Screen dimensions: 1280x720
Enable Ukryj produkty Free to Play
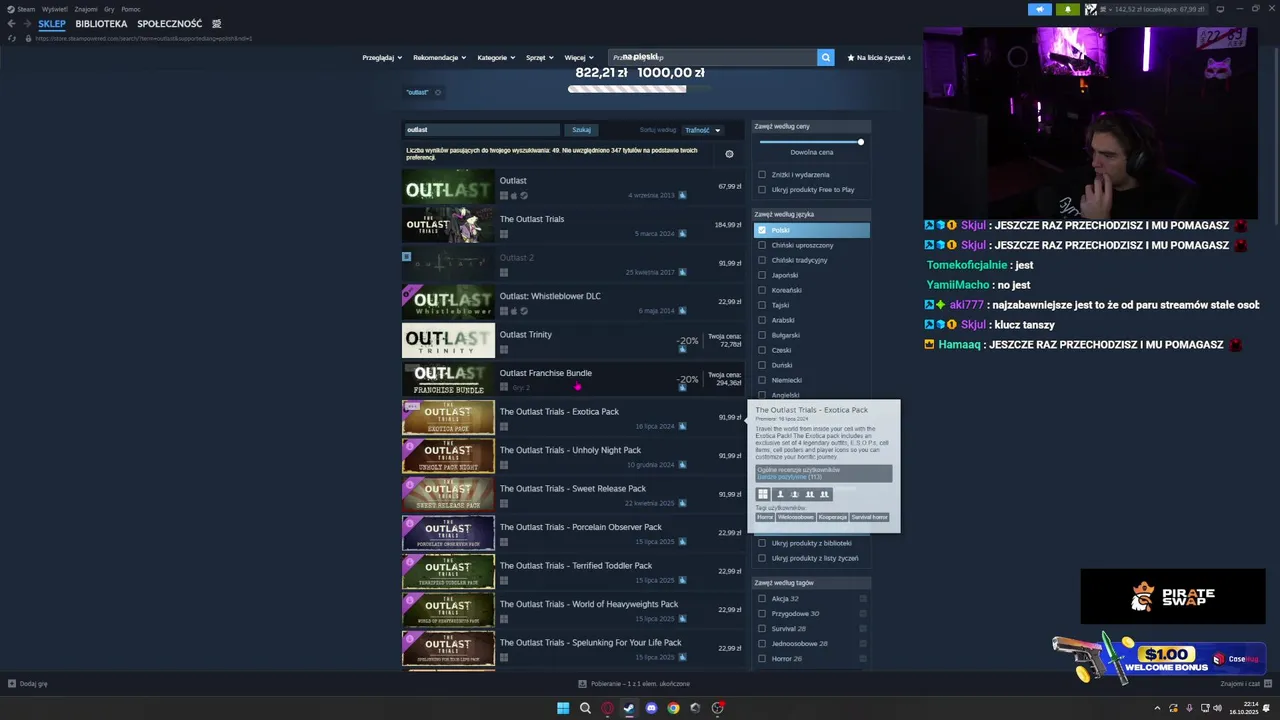point(762,190)
